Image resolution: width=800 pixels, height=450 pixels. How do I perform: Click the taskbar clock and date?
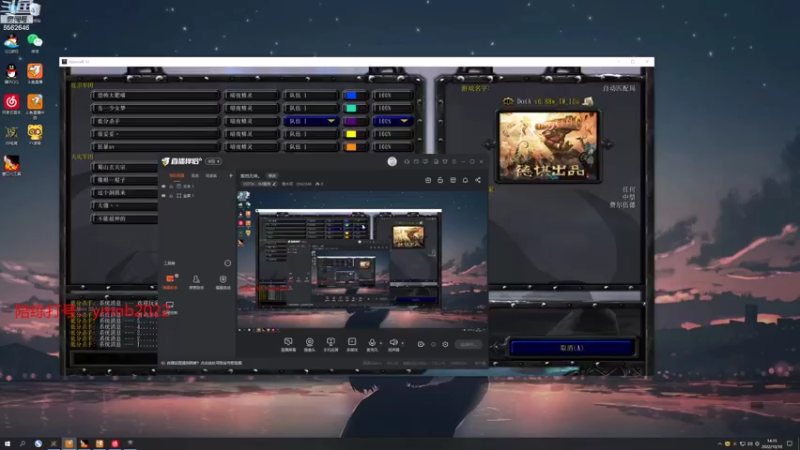tap(771, 444)
